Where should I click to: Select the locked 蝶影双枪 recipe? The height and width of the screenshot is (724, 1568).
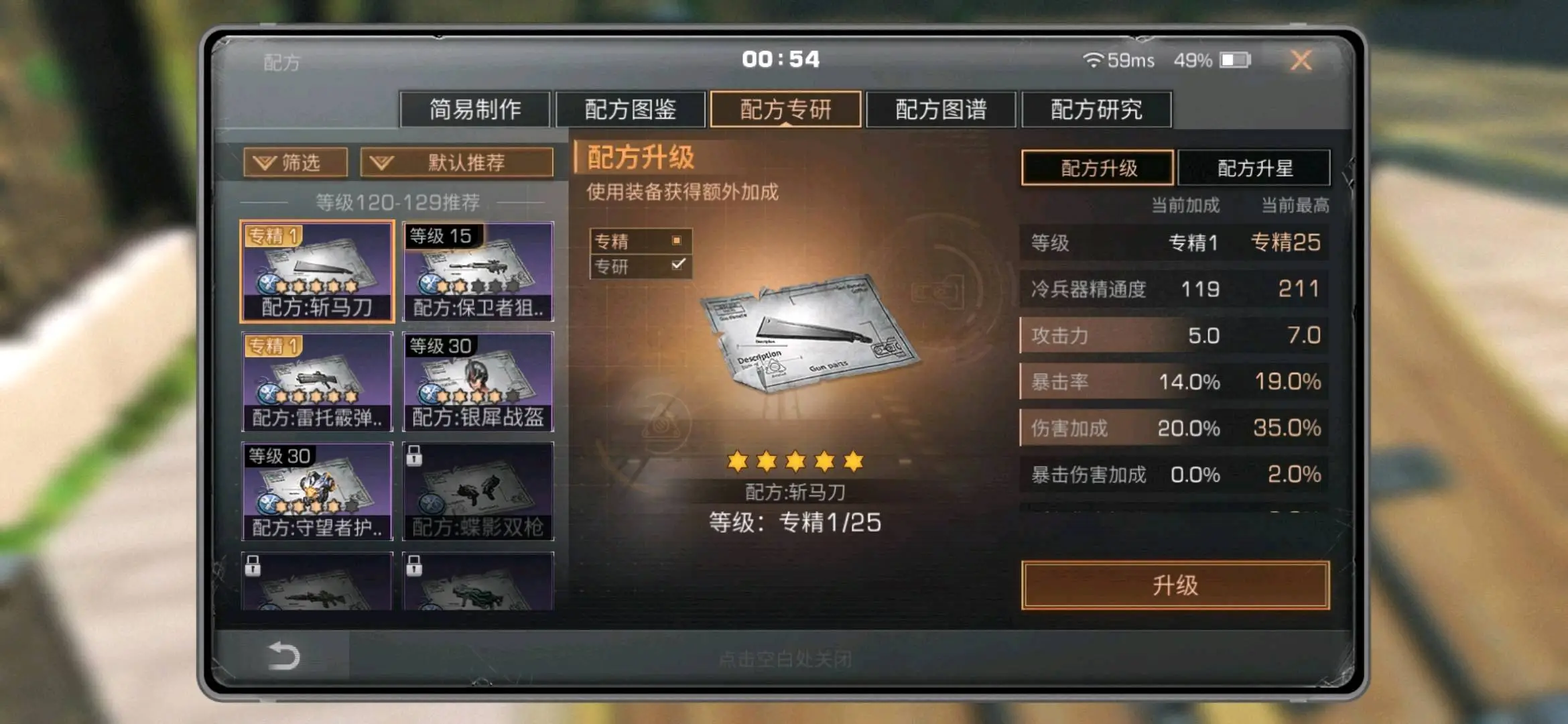pyautogui.click(x=478, y=491)
